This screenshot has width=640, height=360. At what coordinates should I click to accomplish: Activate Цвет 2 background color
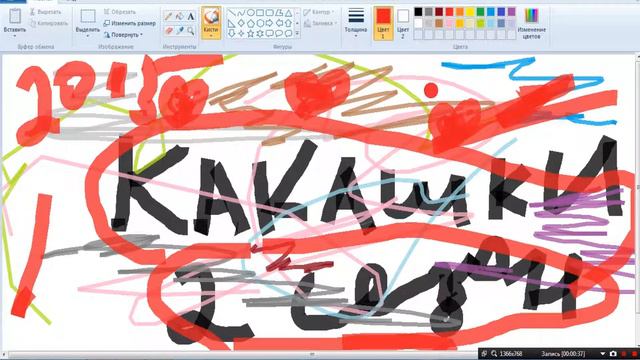point(403,23)
